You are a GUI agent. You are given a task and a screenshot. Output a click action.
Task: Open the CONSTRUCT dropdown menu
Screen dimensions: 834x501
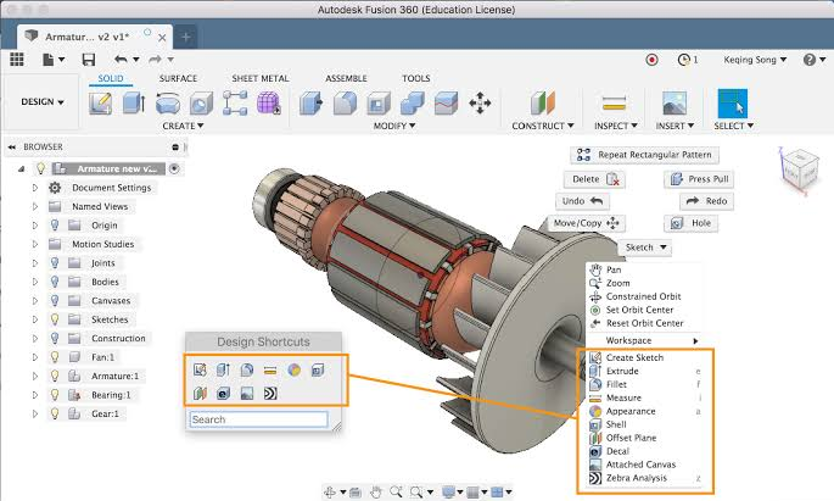pyautogui.click(x=543, y=126)
